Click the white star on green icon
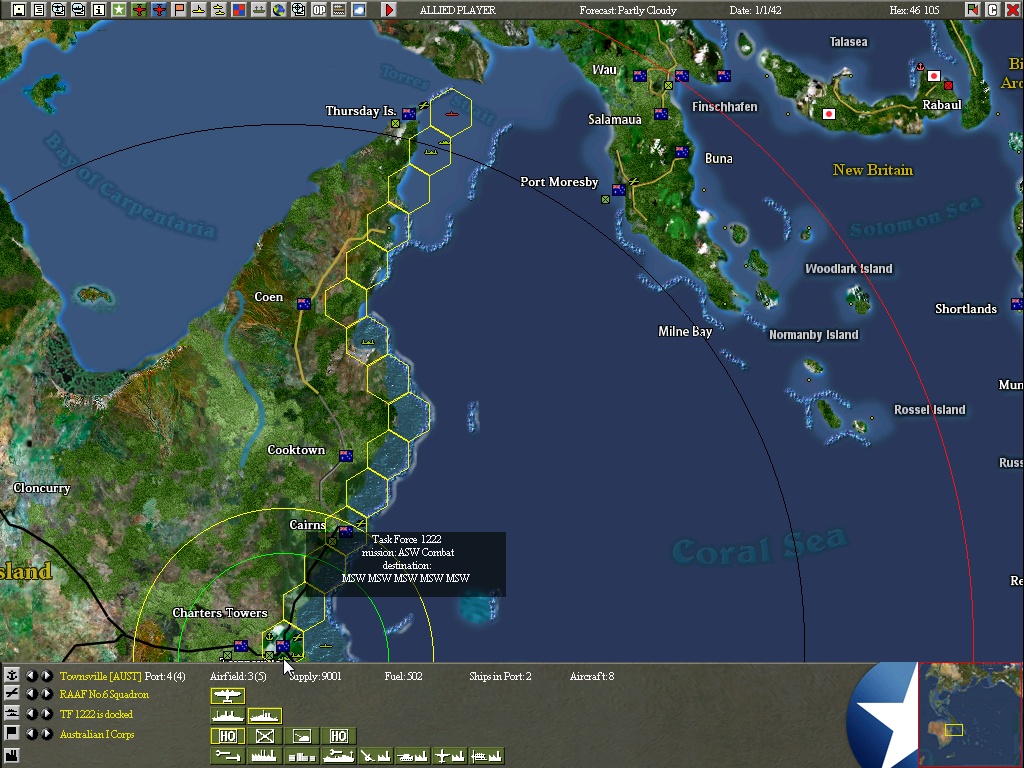This screenshot has width=1024, height=768. (119, 10)
